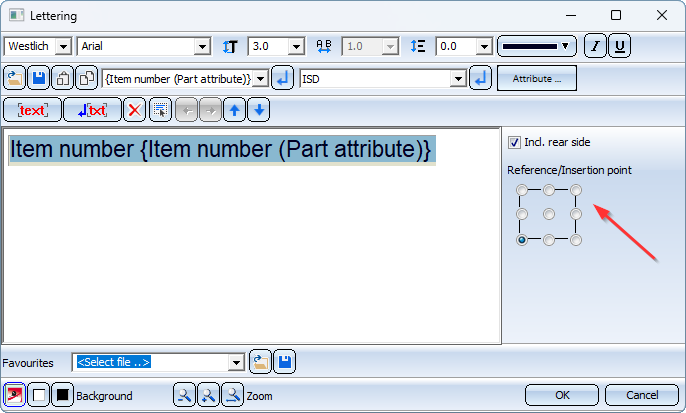
Task: Click the lock/single part attribute icon
Action: (63, 79)
